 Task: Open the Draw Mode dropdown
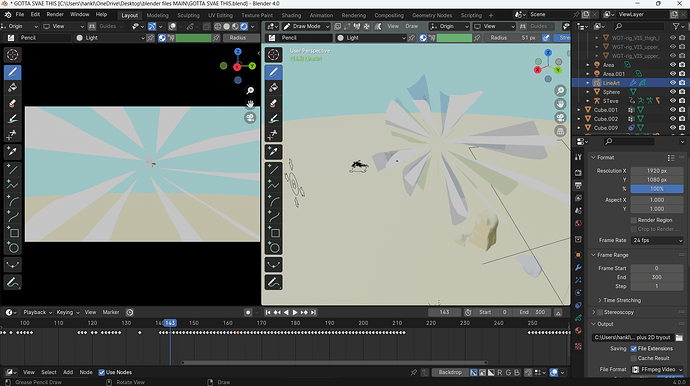click(306, 26)
